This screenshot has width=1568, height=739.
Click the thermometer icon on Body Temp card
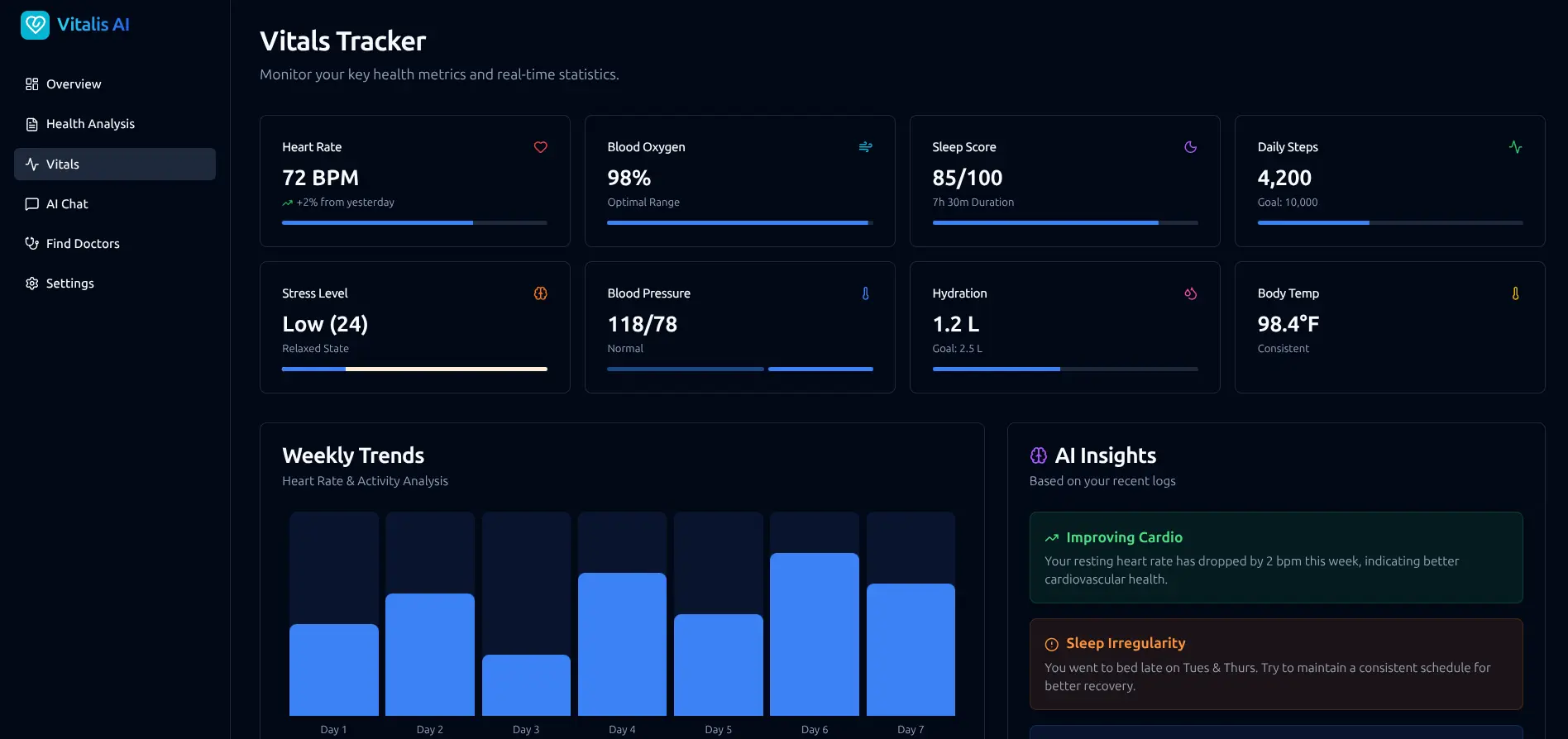point(1515,293)
